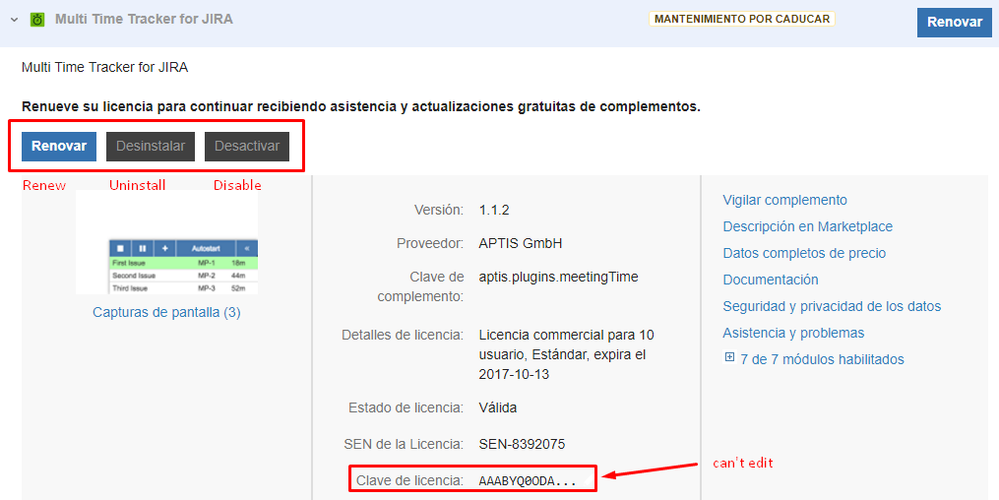Click the 7 de 7 módulos habilitados link
This screenshot has height=500, width=999.
point(822,359)
